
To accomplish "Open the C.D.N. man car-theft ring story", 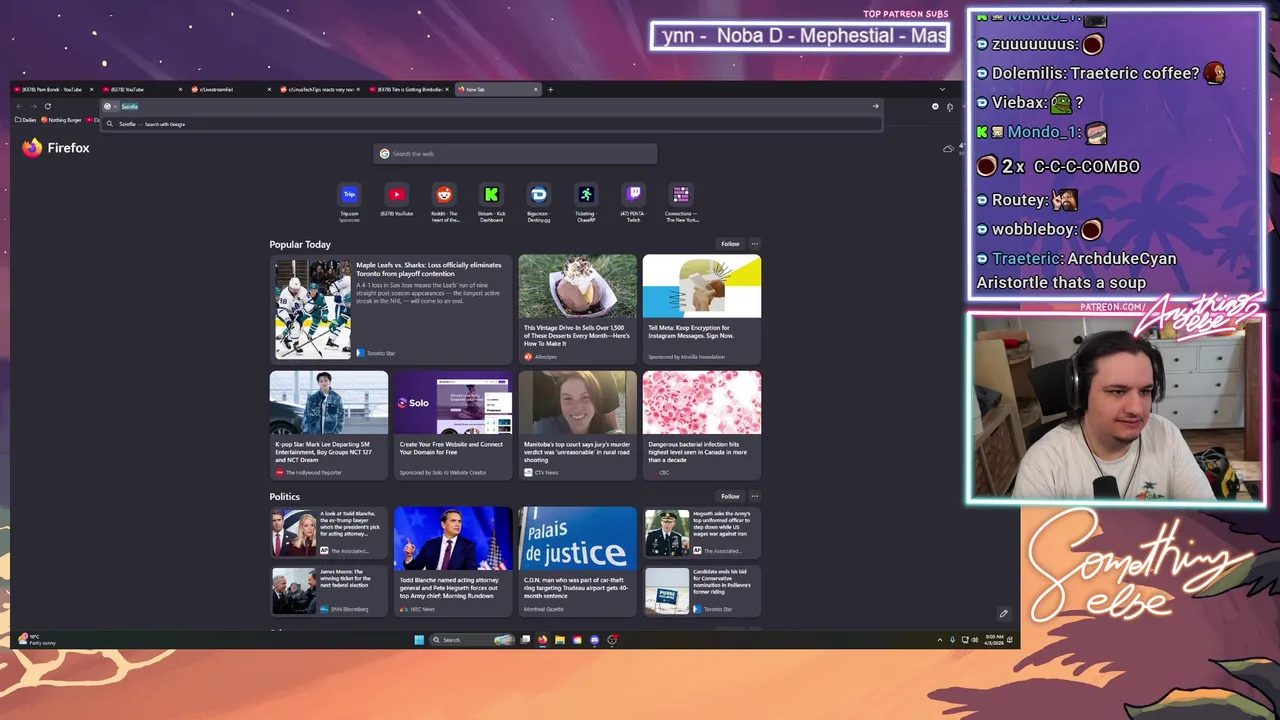I will 577,562.
